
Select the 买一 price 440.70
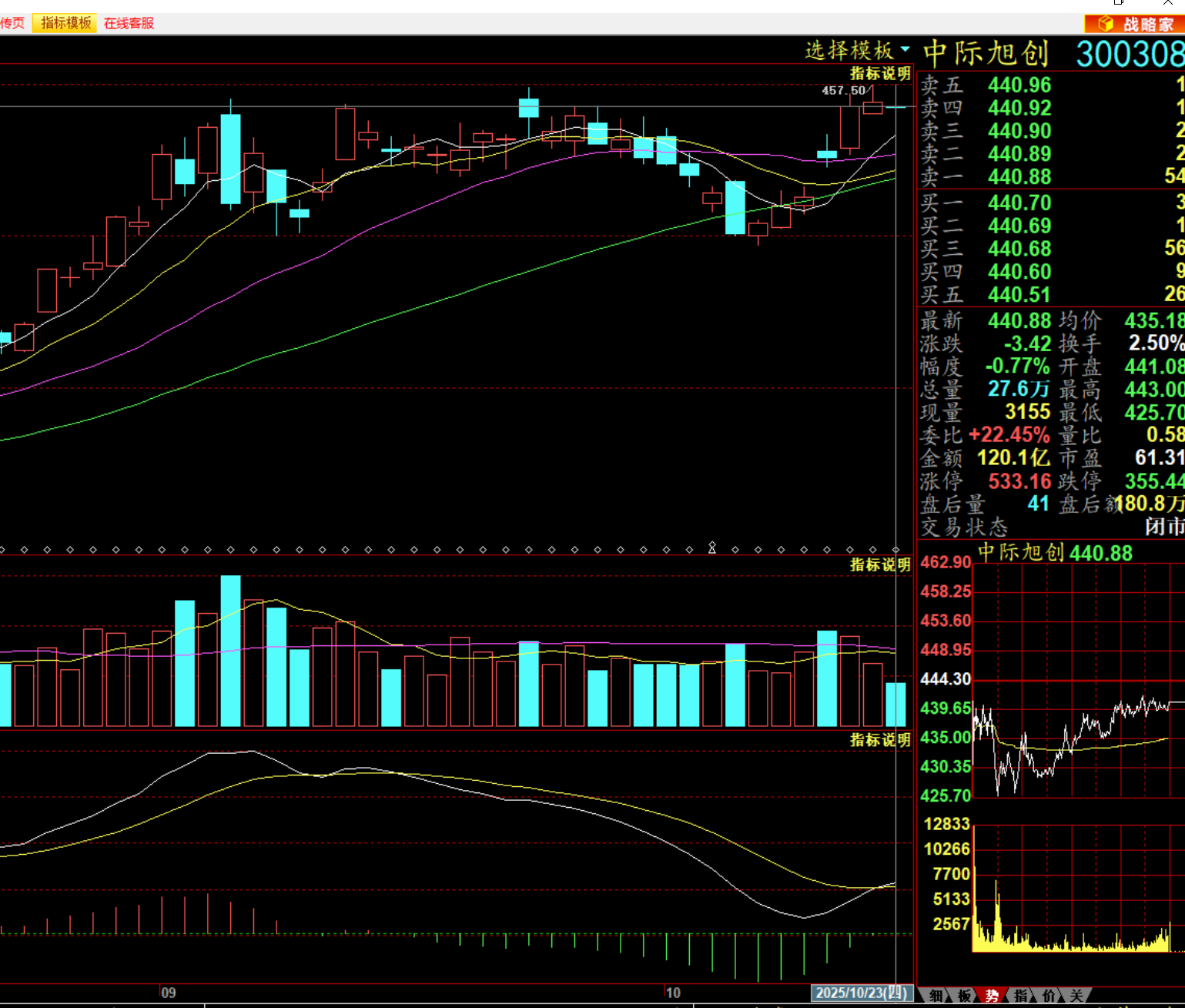click(1019, 203)
